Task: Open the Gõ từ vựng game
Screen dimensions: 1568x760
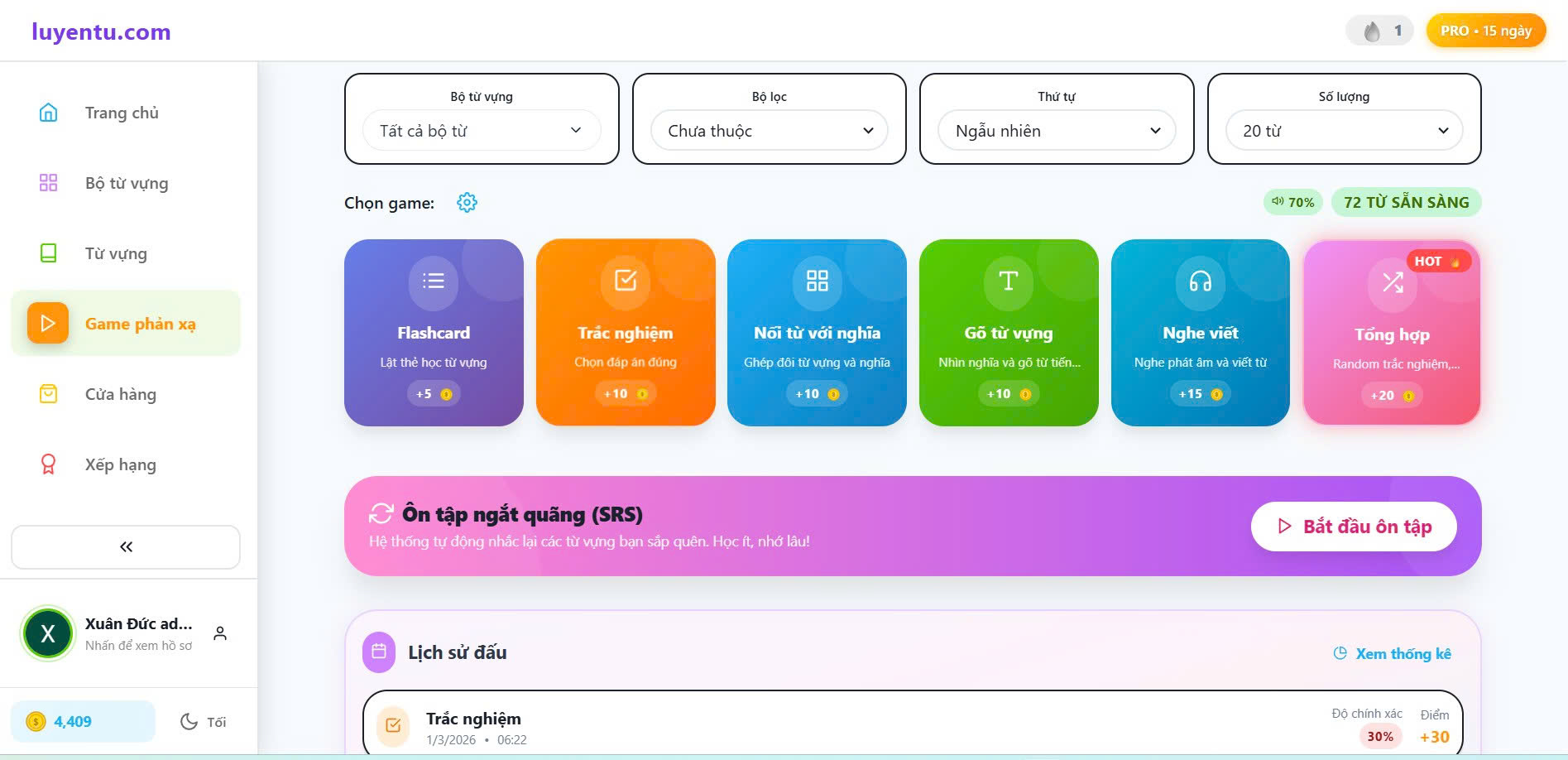Action: click(x=1008, y=333)
